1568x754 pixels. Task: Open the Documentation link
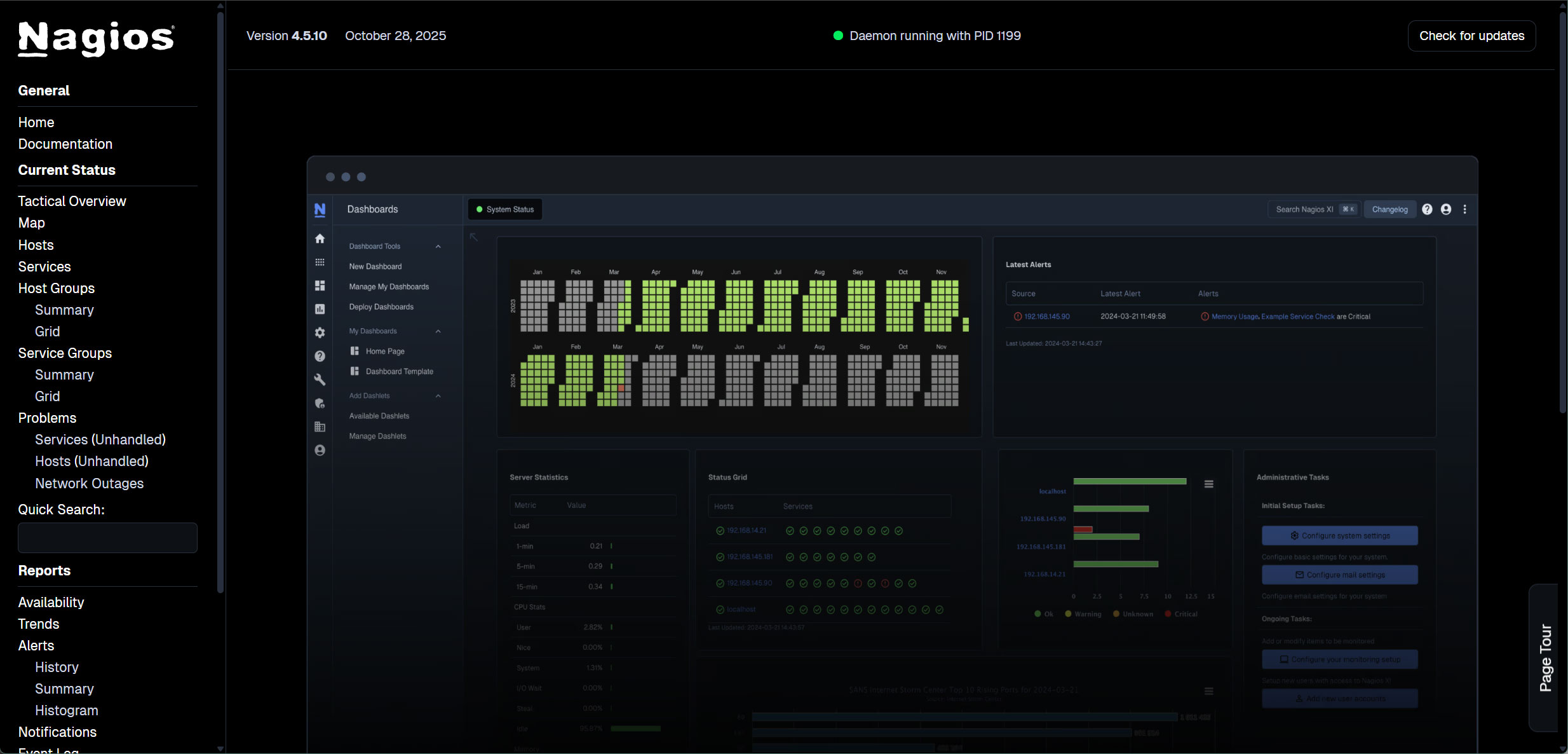click(x=65, y=144)
